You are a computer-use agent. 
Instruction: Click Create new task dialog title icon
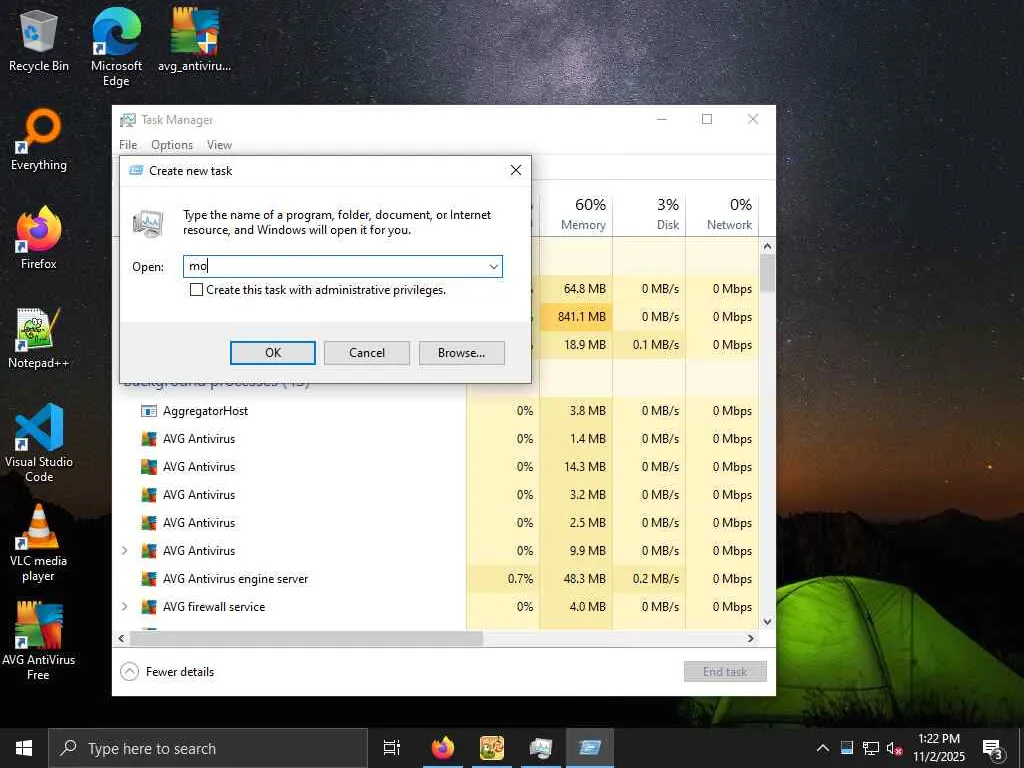(136, 170)
